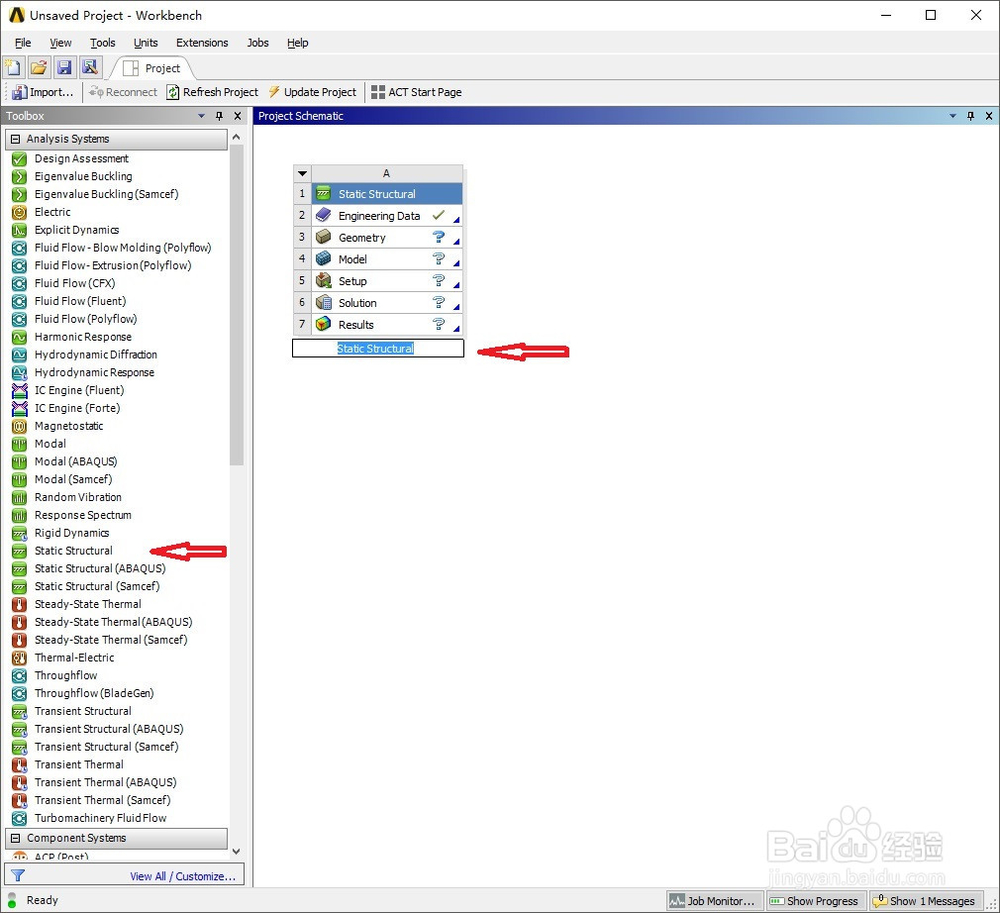
Task: Select Throughflow (BladeGen)
Action: click(x=94, y=693)
